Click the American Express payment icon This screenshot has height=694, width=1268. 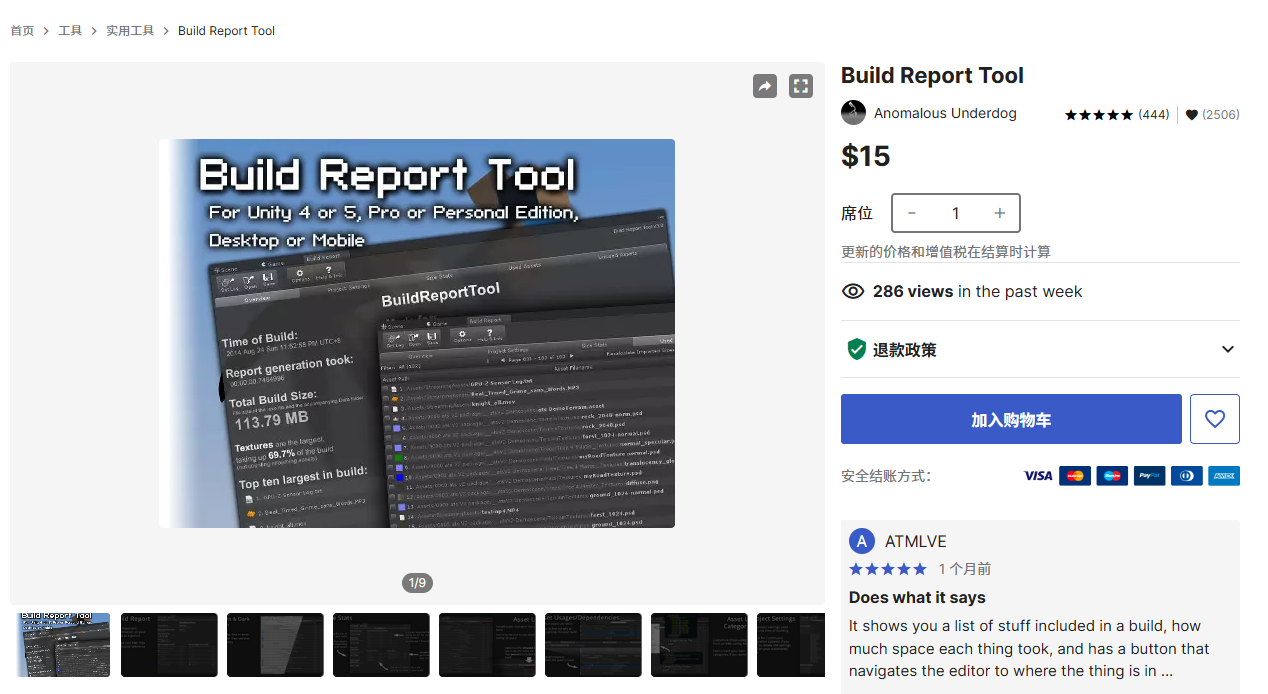[1224, 476]
